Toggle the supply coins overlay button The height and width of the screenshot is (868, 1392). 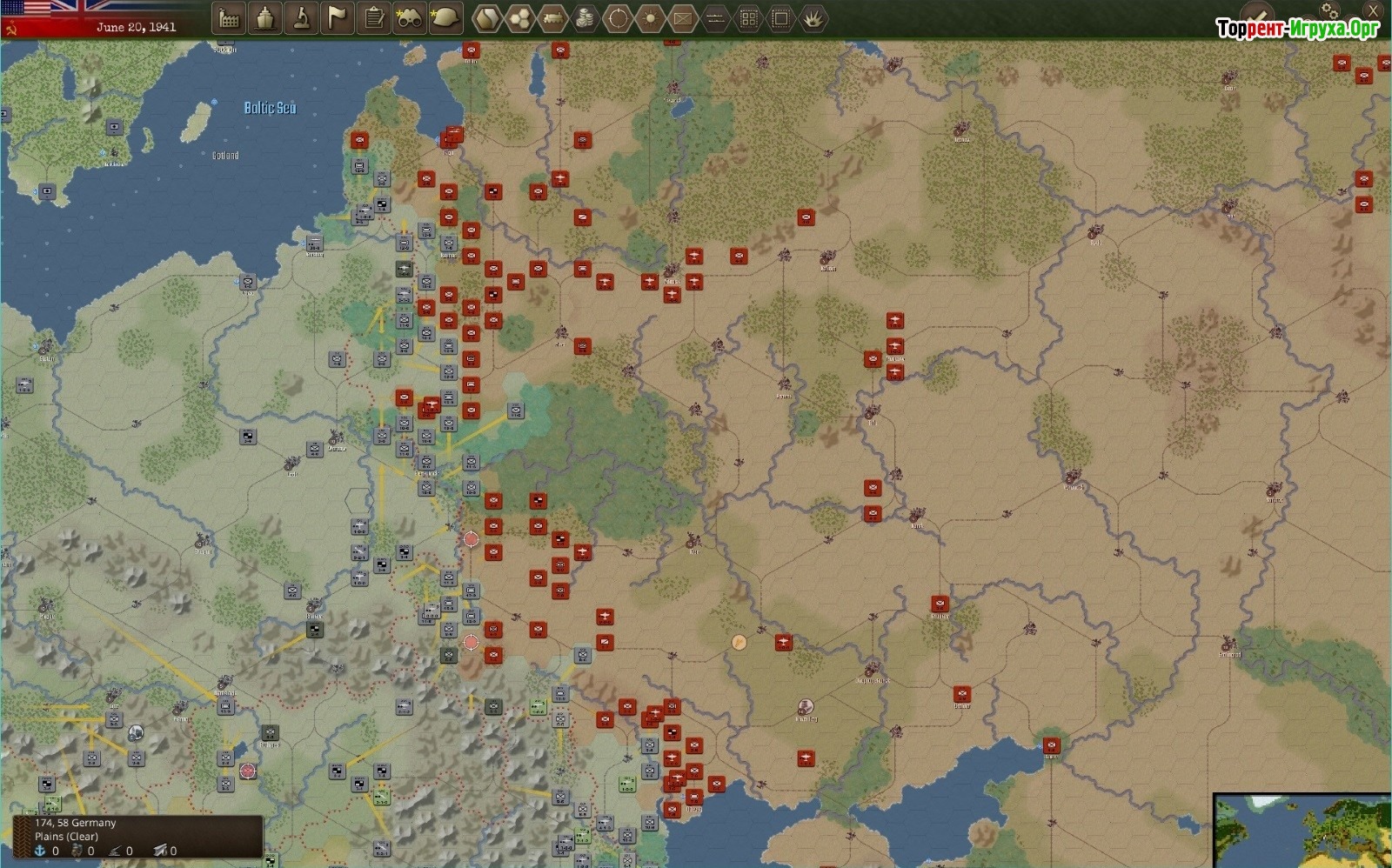(x=586, y=18)
